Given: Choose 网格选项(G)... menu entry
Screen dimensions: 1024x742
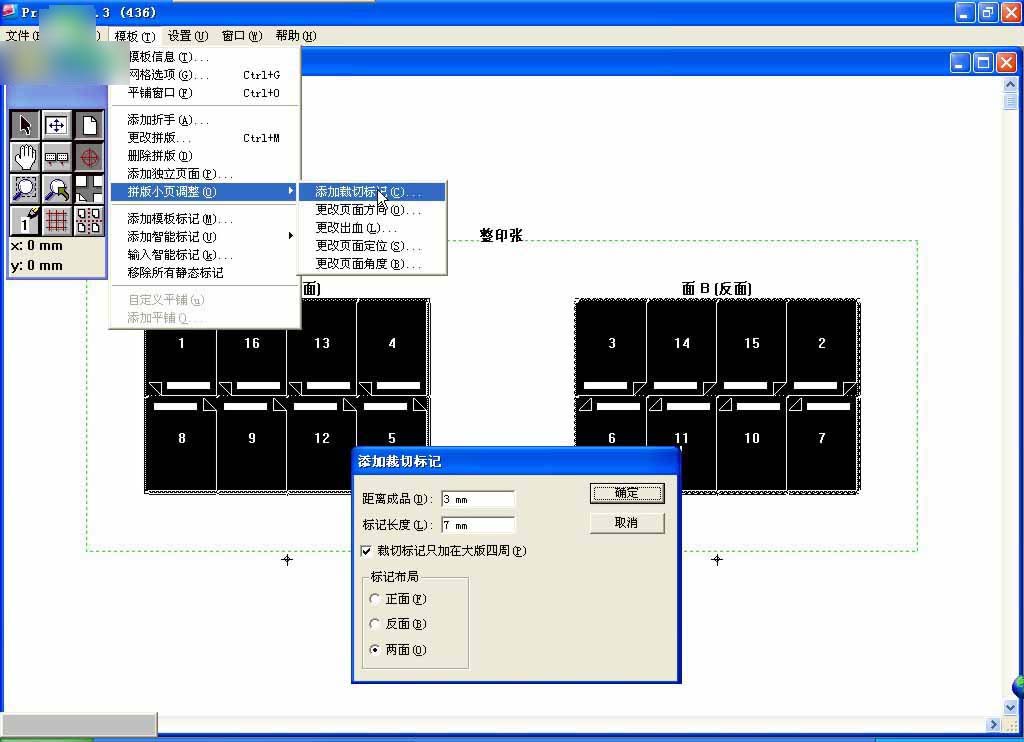Looking at the screenshot, I should click(204, 74).
